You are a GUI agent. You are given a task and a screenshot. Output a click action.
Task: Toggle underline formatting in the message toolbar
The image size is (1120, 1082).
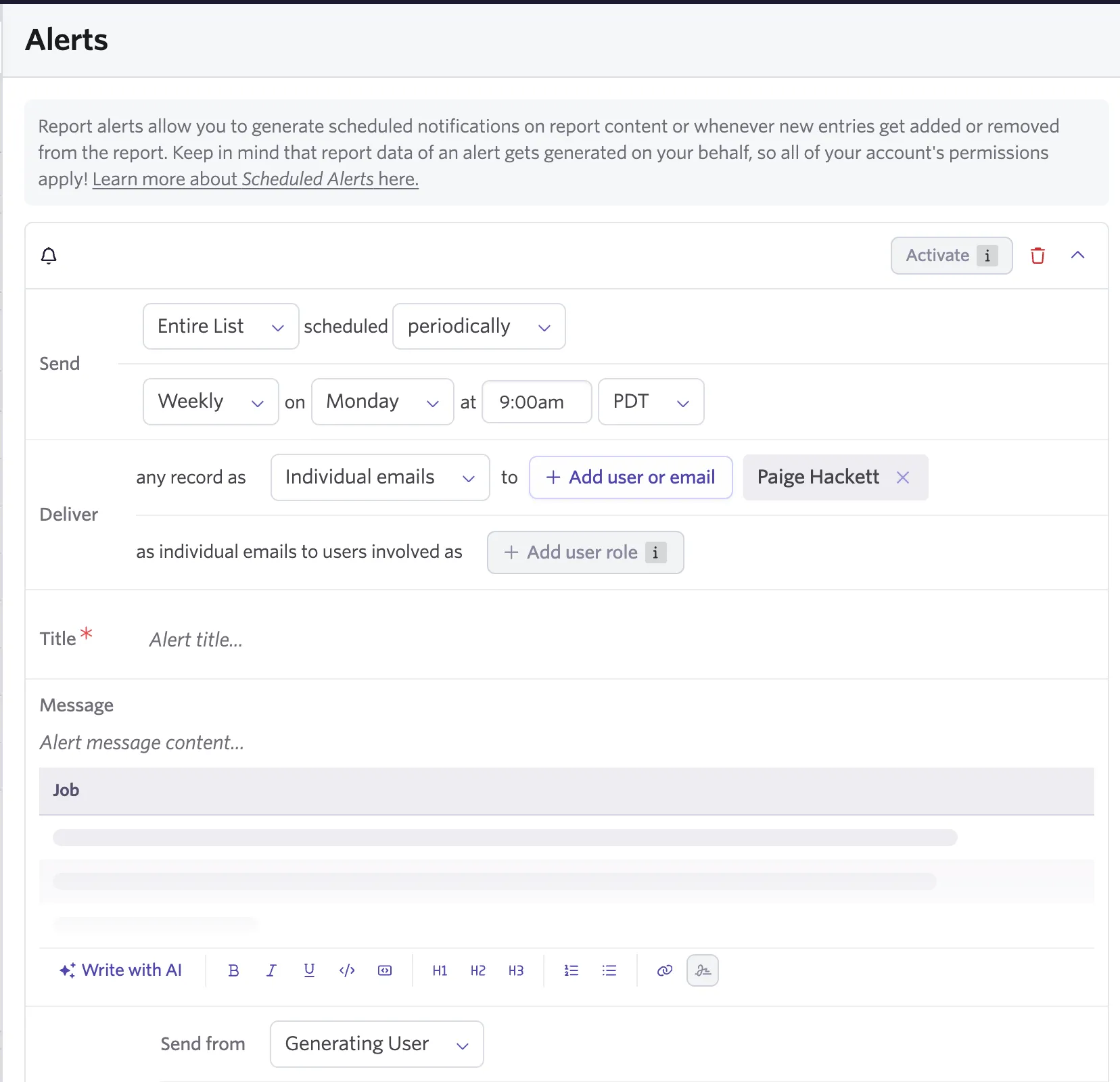309,970
